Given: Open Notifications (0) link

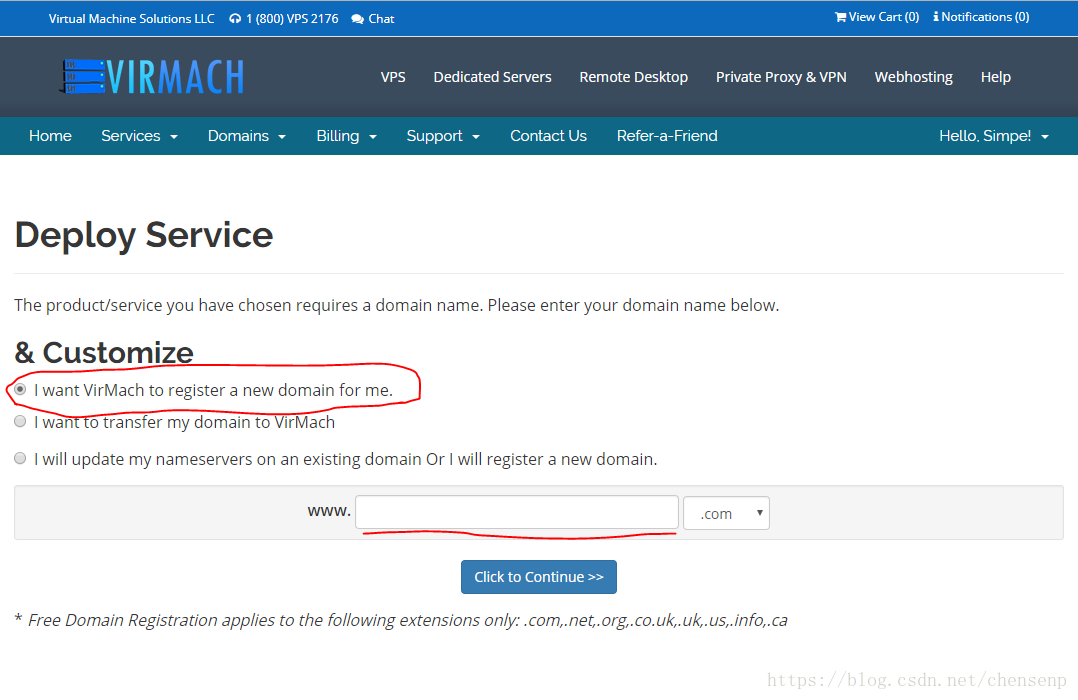Looking at the screenshot, I should (x=981, y=17).
